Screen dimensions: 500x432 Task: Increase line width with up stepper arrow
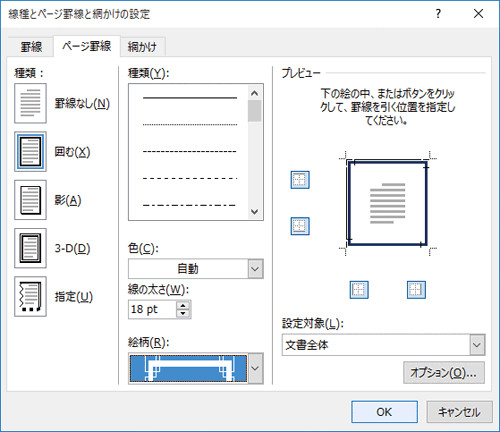183,305
